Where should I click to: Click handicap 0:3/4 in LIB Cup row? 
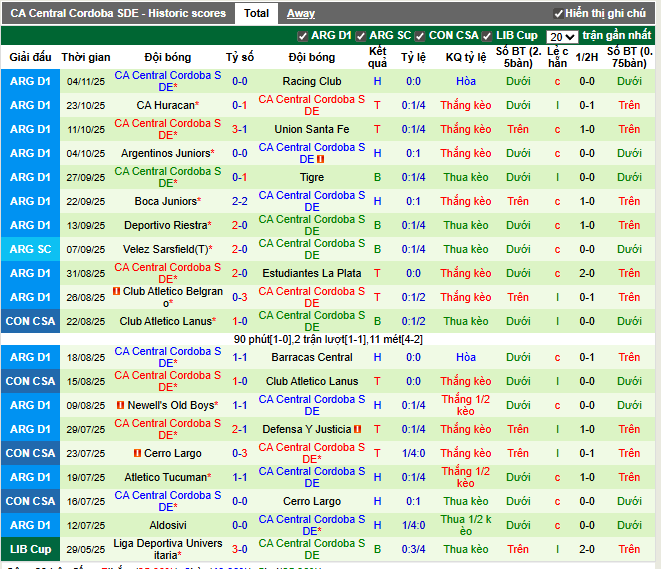coord(413,549)
